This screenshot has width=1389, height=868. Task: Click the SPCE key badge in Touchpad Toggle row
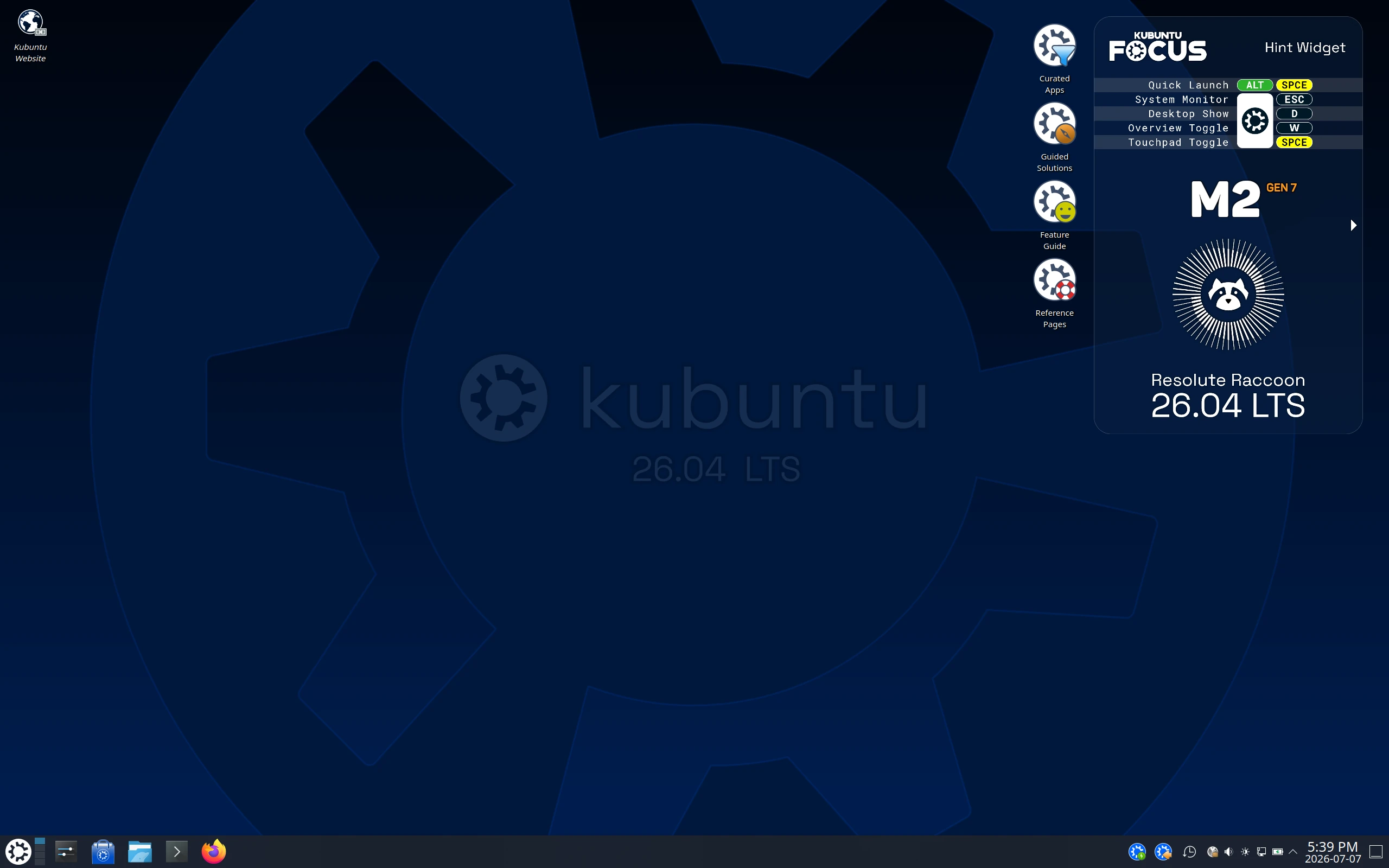(1294, 142)
